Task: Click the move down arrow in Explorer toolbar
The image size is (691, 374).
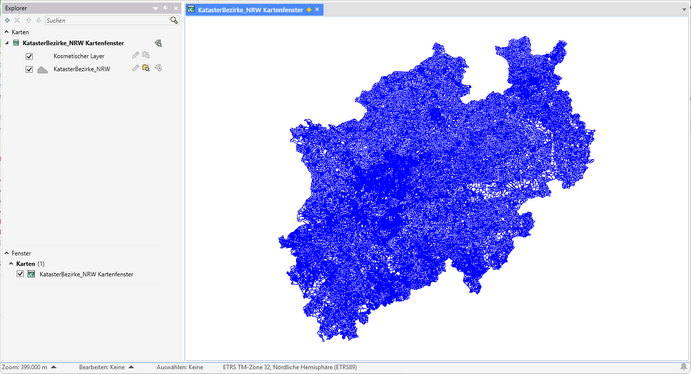Action: coord(39,20)
